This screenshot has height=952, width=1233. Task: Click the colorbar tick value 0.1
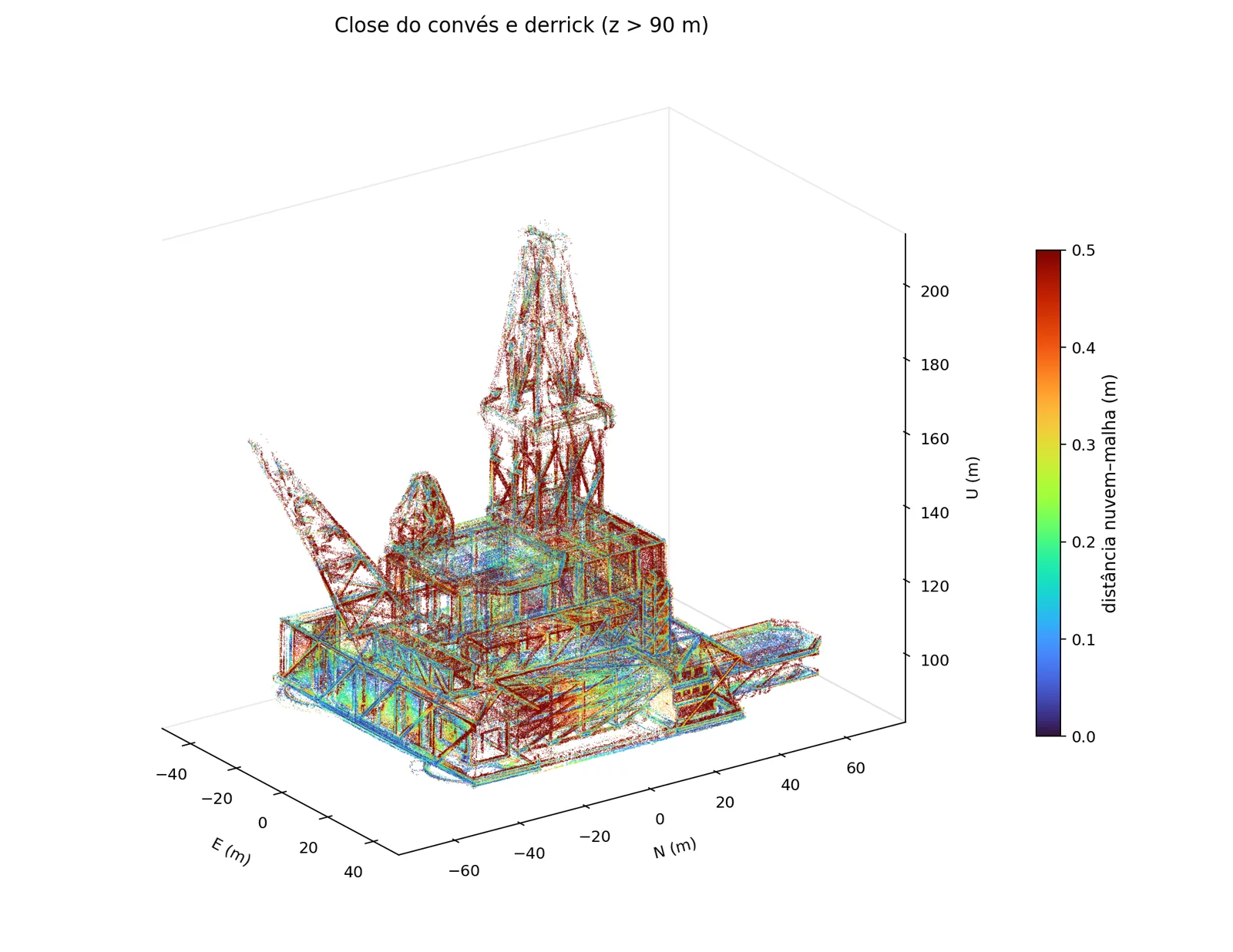point(1083,639)
